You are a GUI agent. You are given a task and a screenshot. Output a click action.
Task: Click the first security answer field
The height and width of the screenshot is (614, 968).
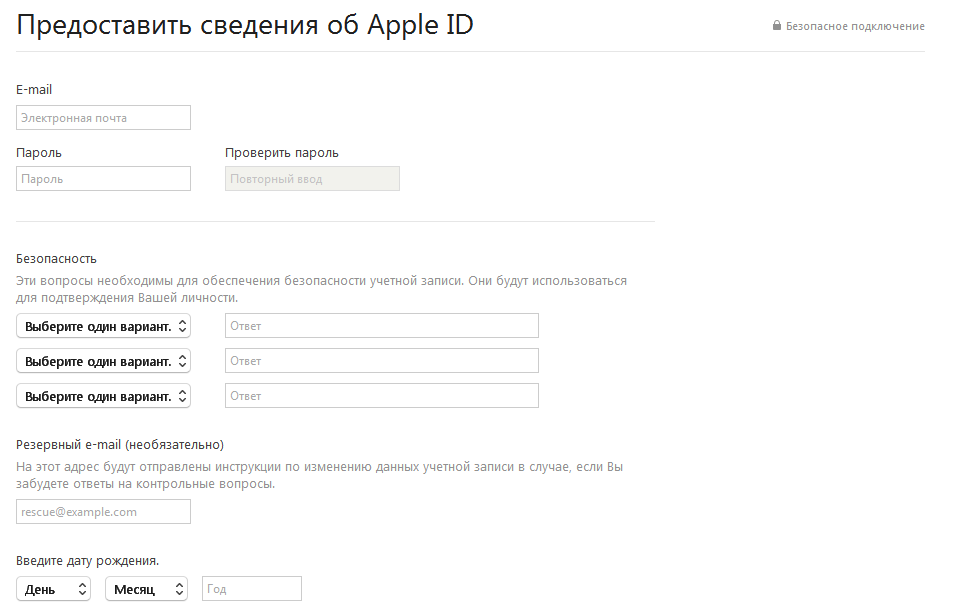(x=381, y=326)
